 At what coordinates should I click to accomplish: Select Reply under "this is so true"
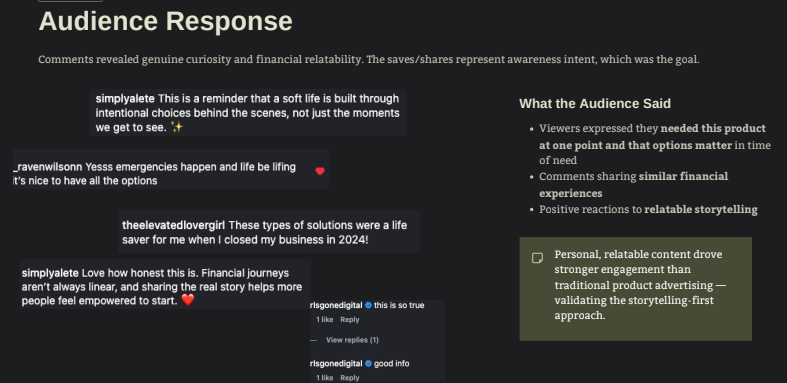(x=350, y=319)
